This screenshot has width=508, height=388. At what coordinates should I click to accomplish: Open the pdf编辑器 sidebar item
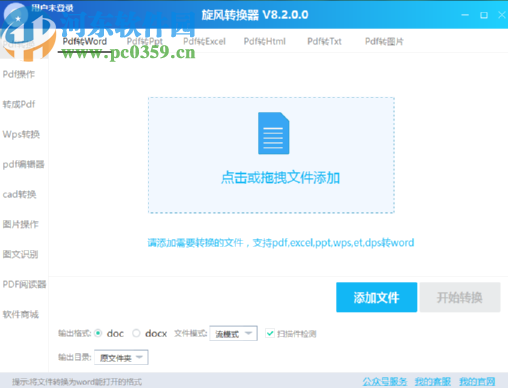(x=23, y=164)
